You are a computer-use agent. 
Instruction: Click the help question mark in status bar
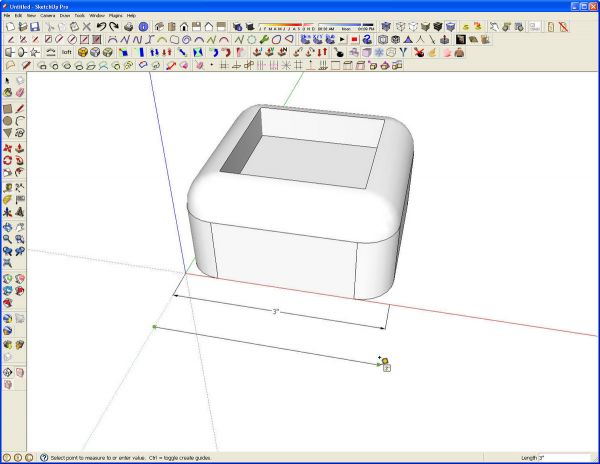[x=44, y=457]
